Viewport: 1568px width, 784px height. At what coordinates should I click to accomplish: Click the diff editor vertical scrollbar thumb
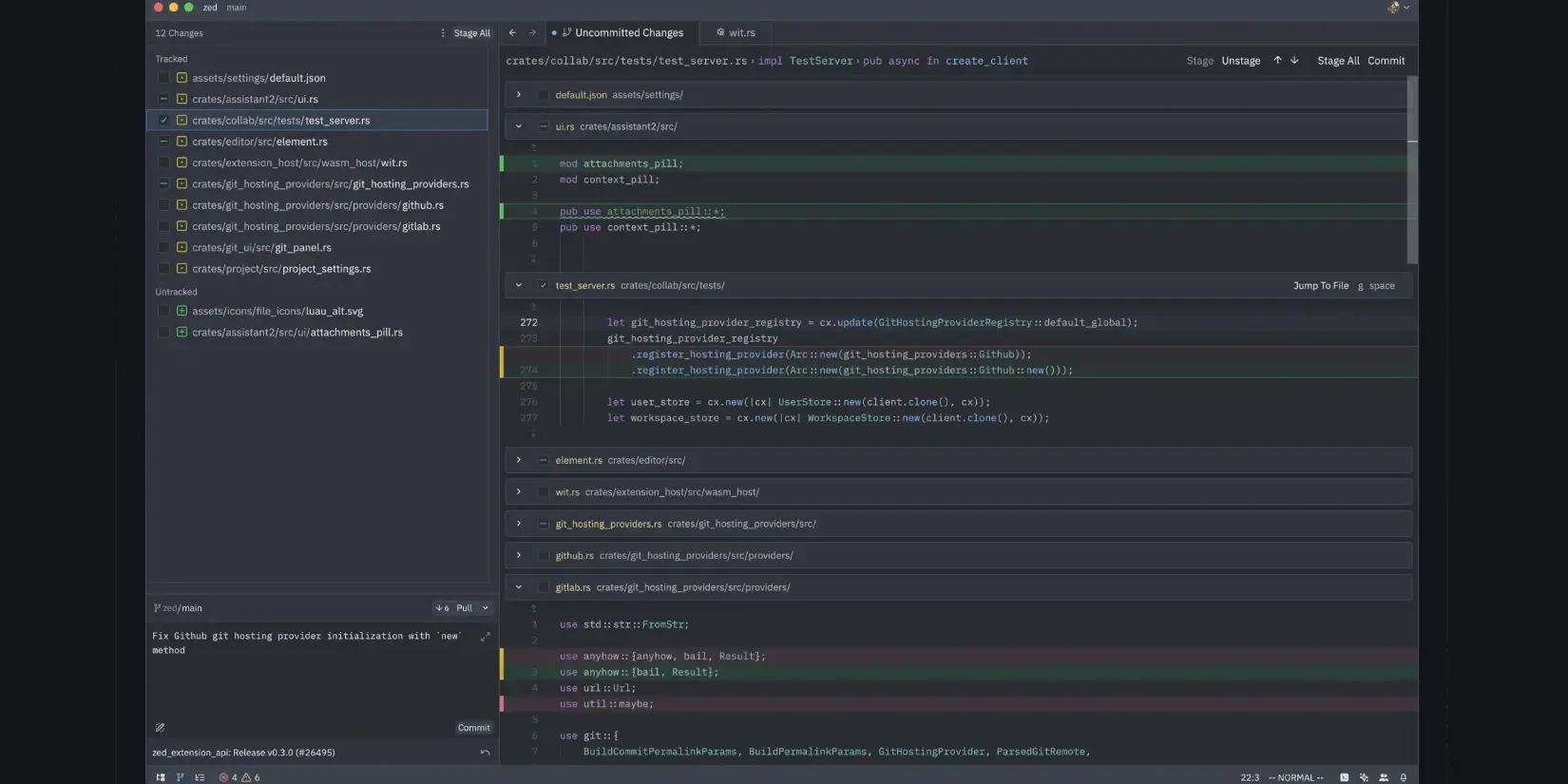click(1412, 169)
